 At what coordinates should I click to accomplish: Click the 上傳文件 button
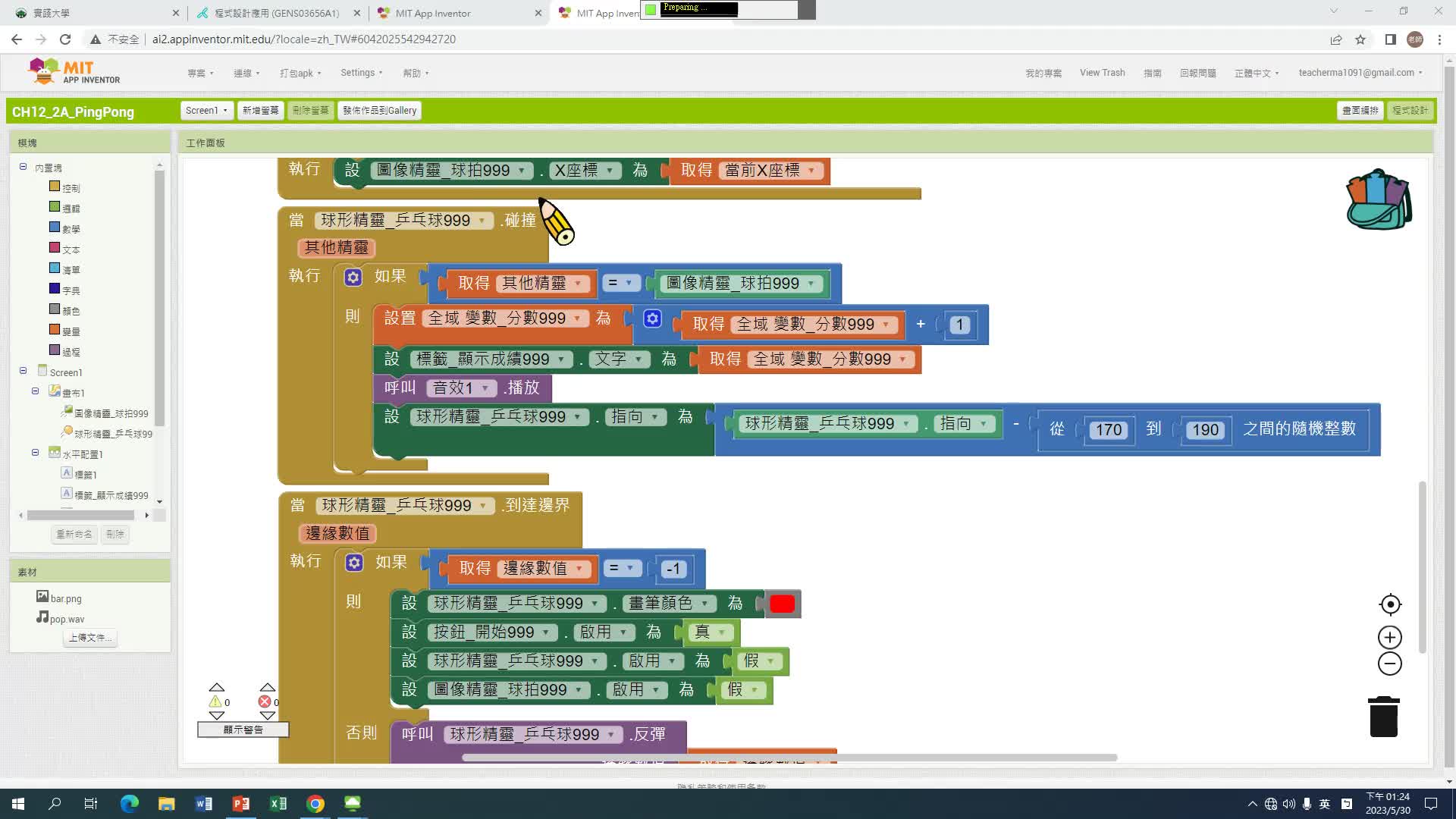click(x=89, y=638)
